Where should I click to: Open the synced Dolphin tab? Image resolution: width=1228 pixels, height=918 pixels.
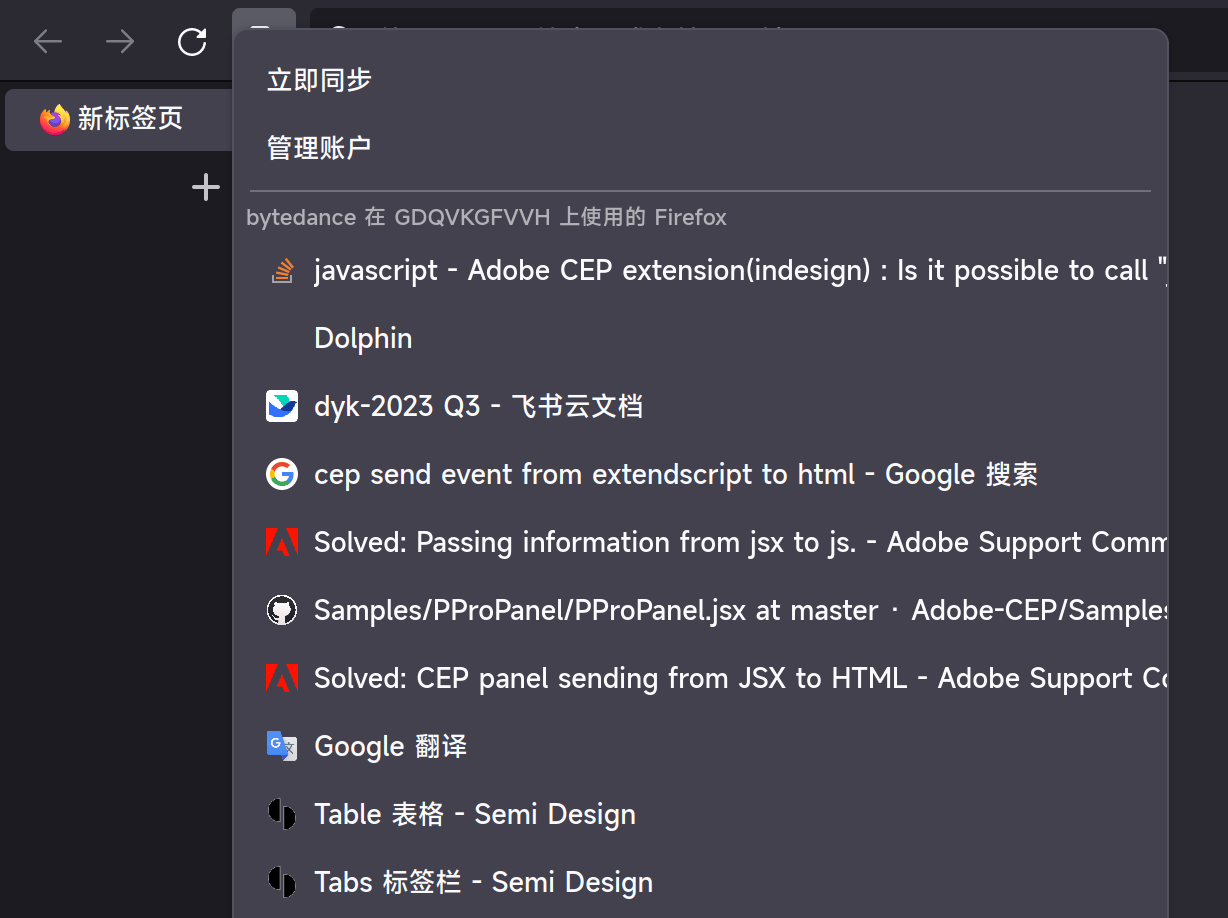pos(700,338)
